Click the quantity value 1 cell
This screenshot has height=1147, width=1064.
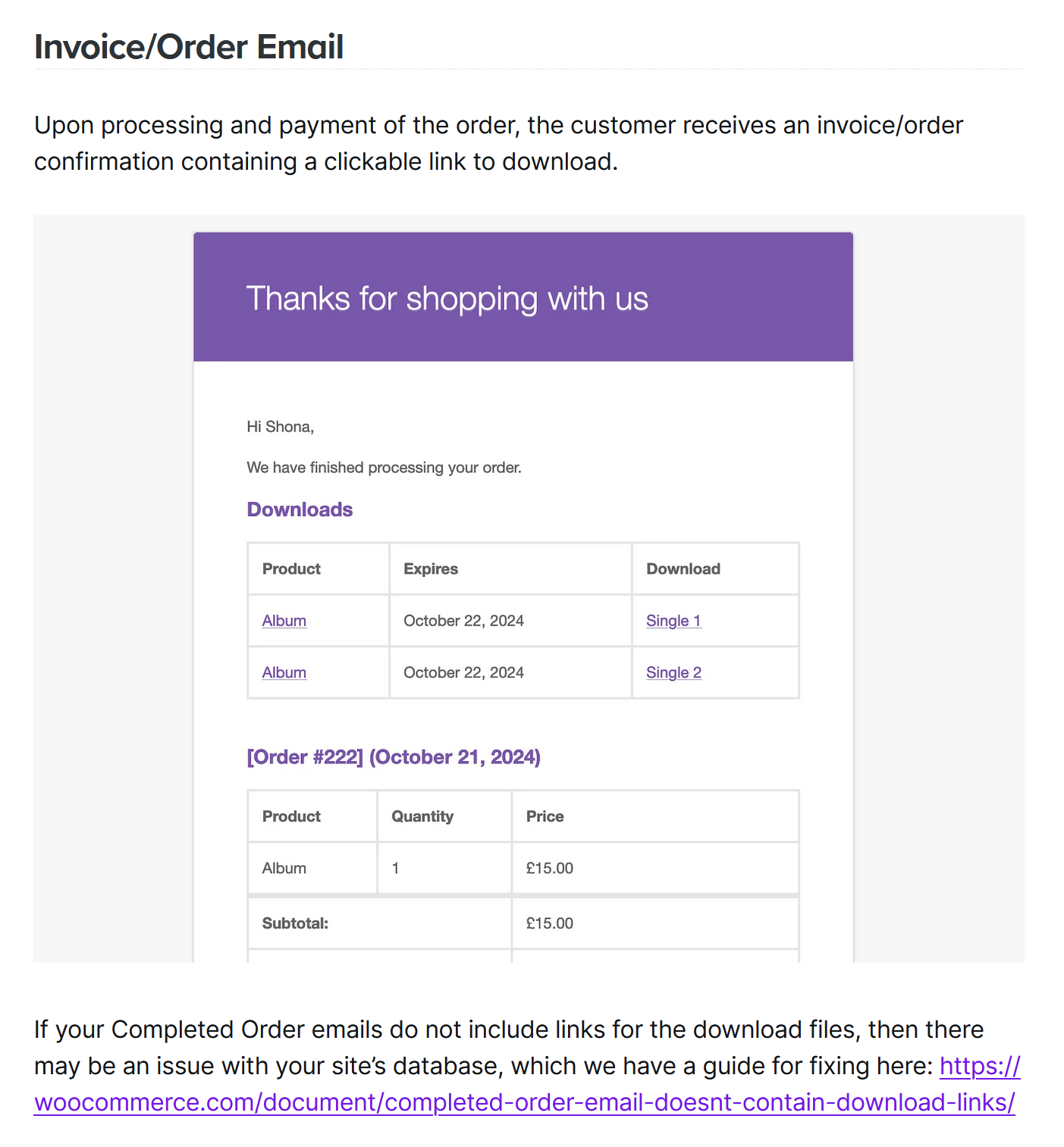tap(395, 868)
